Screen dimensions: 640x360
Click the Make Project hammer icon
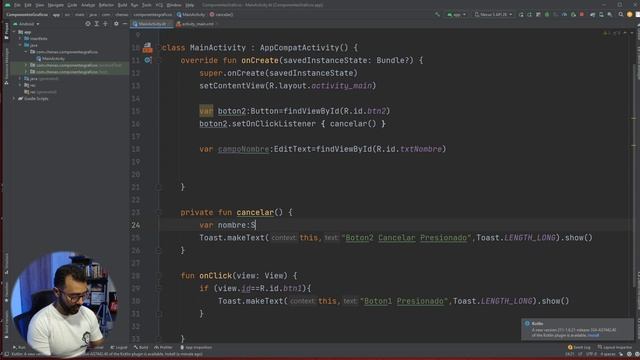click(437, 15)
